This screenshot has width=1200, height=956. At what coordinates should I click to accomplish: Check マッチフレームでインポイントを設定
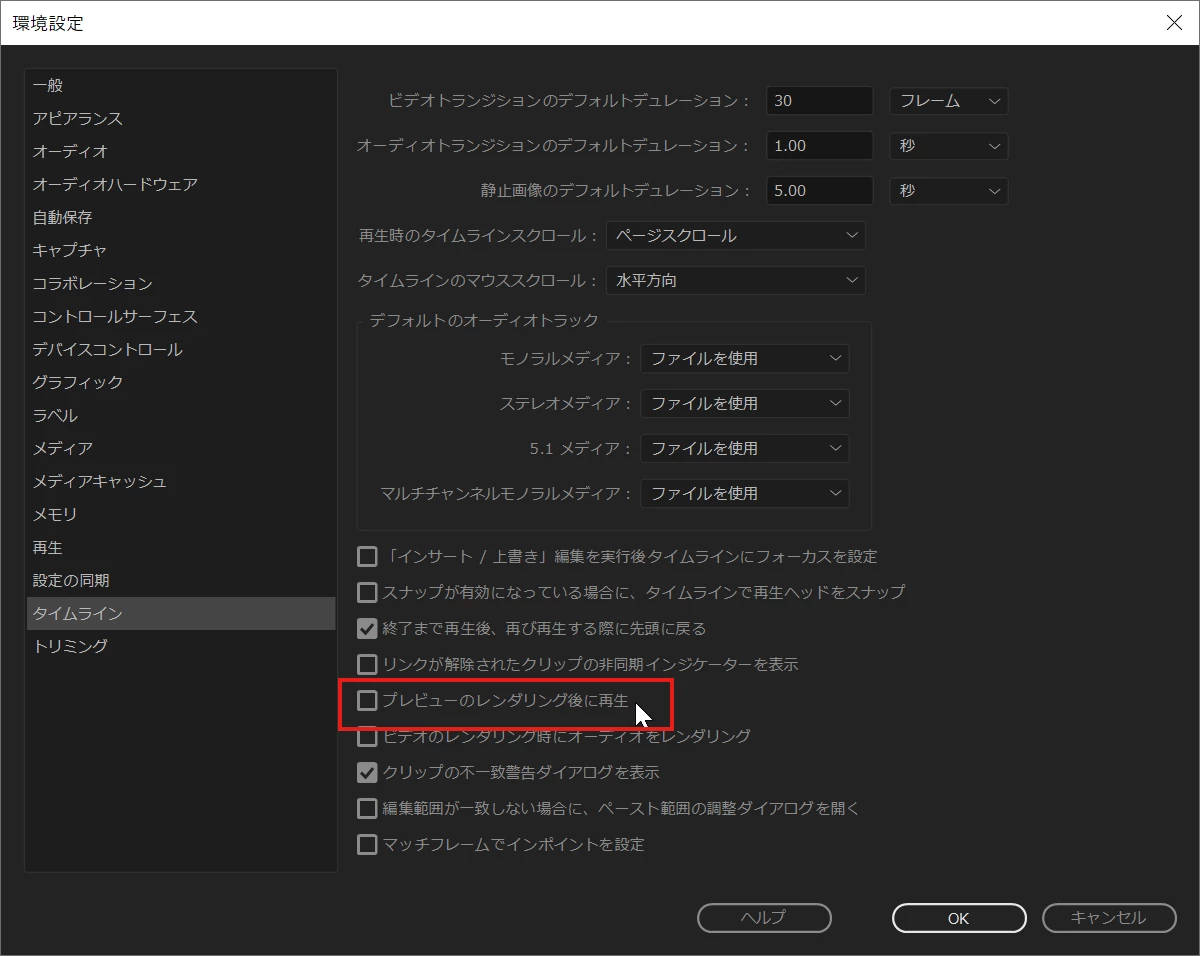(x=367, y=845)
